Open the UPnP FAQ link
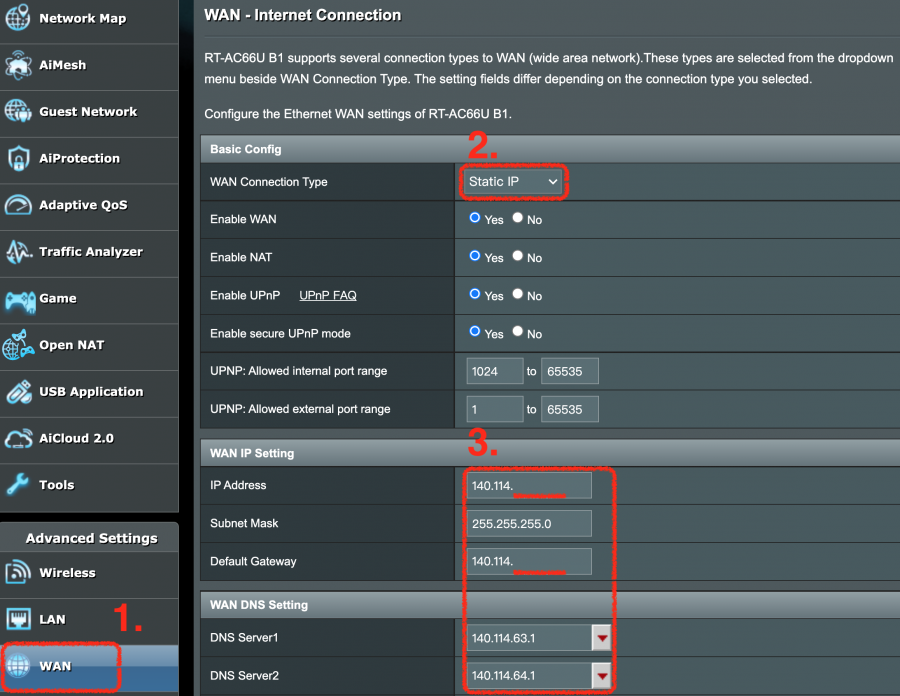 pyautogui.click(x=328, y=295)
